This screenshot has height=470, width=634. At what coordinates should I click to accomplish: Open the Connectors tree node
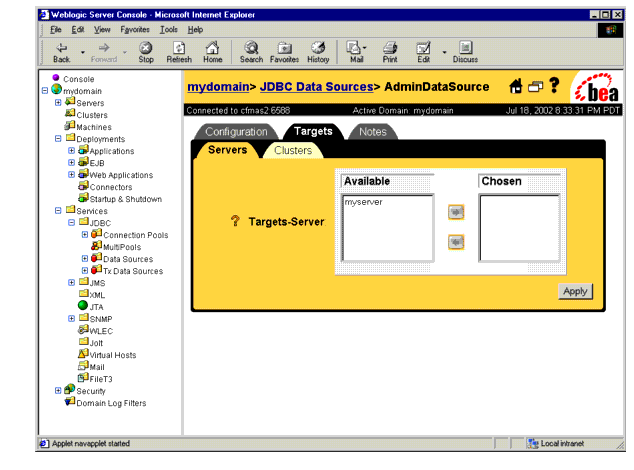coord(111,187)
